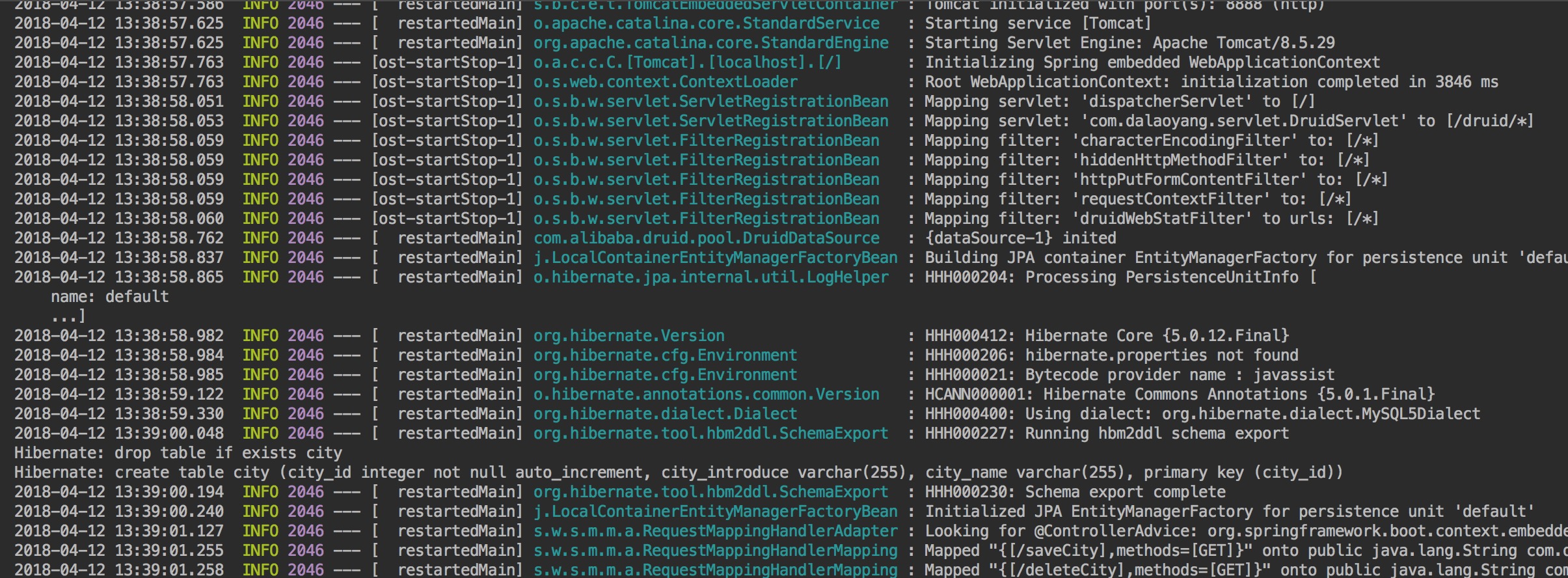Click the Mapped /saveCity log message
The image size is (1568, 578).
click(x=1241, y=551)
